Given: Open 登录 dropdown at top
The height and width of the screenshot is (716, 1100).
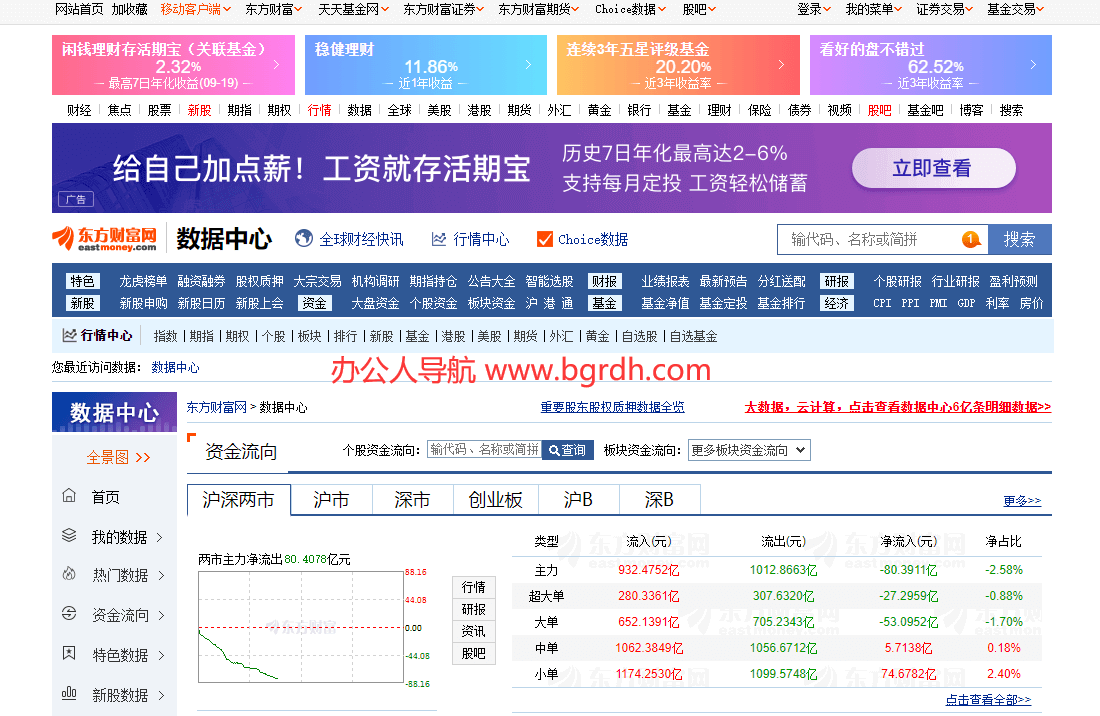Looking at the screenshot, I should (814, 9).
